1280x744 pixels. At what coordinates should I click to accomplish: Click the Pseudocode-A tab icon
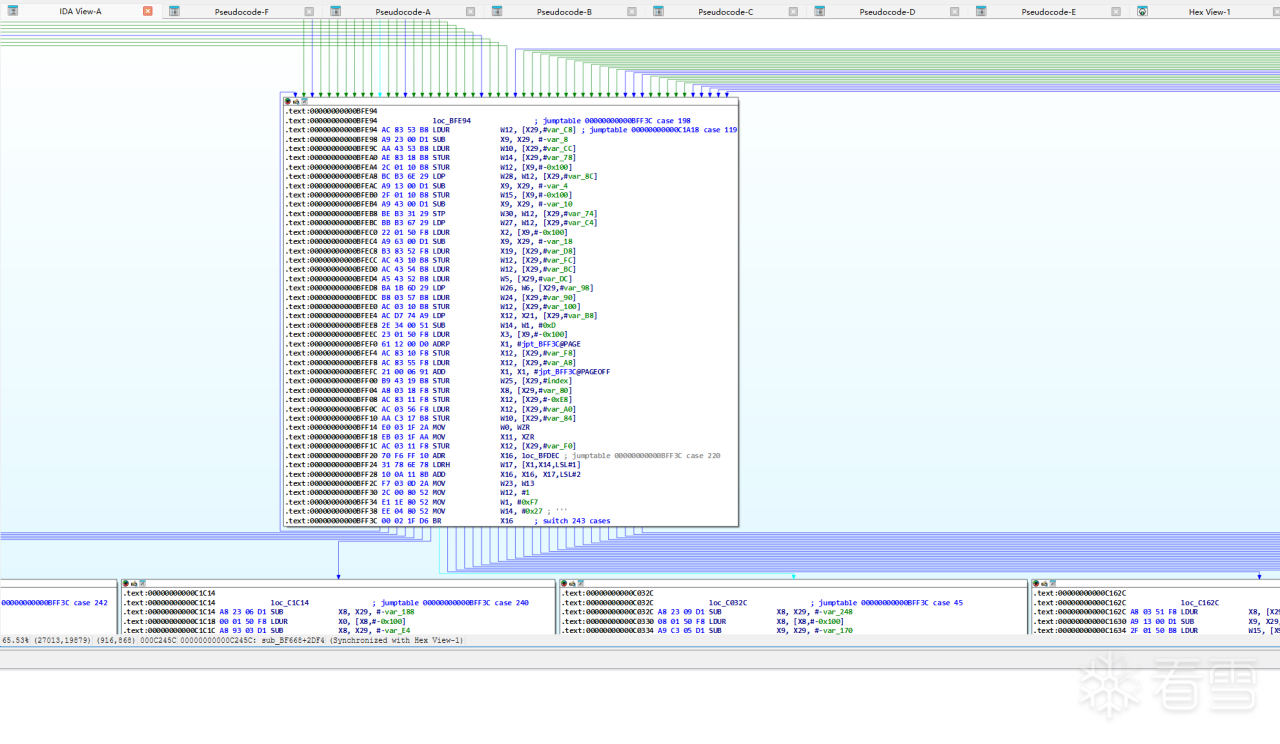coord(336,12)
